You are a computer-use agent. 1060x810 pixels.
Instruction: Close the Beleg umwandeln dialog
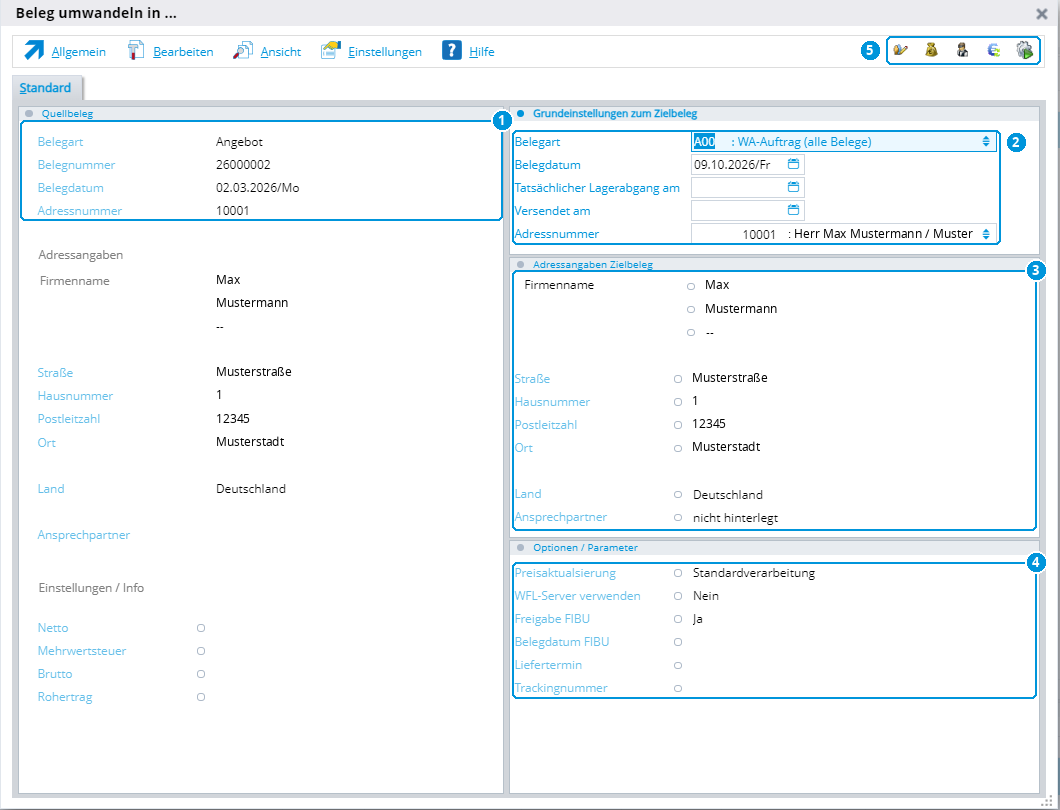point(1042,14)
